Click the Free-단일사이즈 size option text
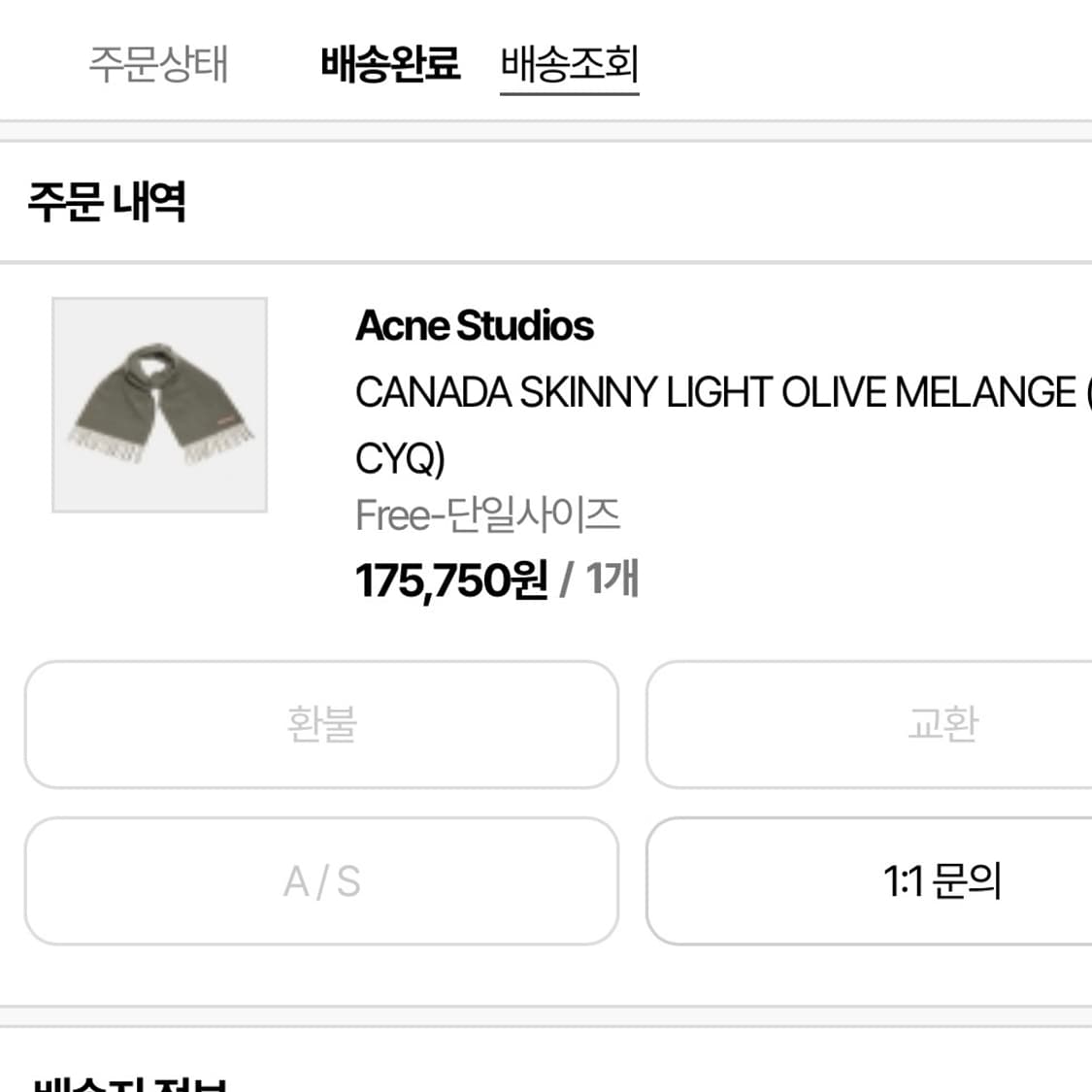1092x1092 pixels. coord(487,515)
